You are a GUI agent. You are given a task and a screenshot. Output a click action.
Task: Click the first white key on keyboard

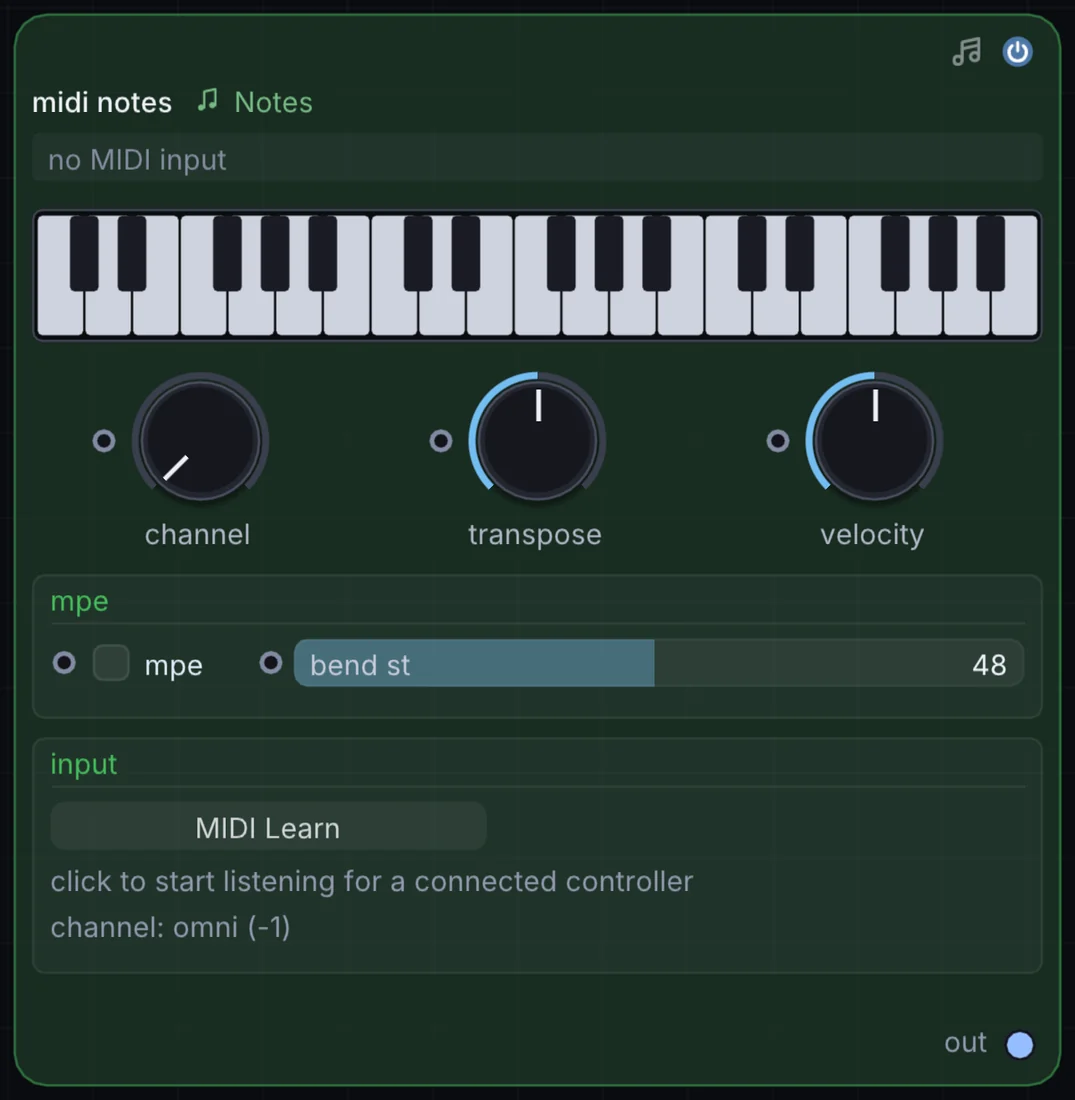[x=60, y=314]
